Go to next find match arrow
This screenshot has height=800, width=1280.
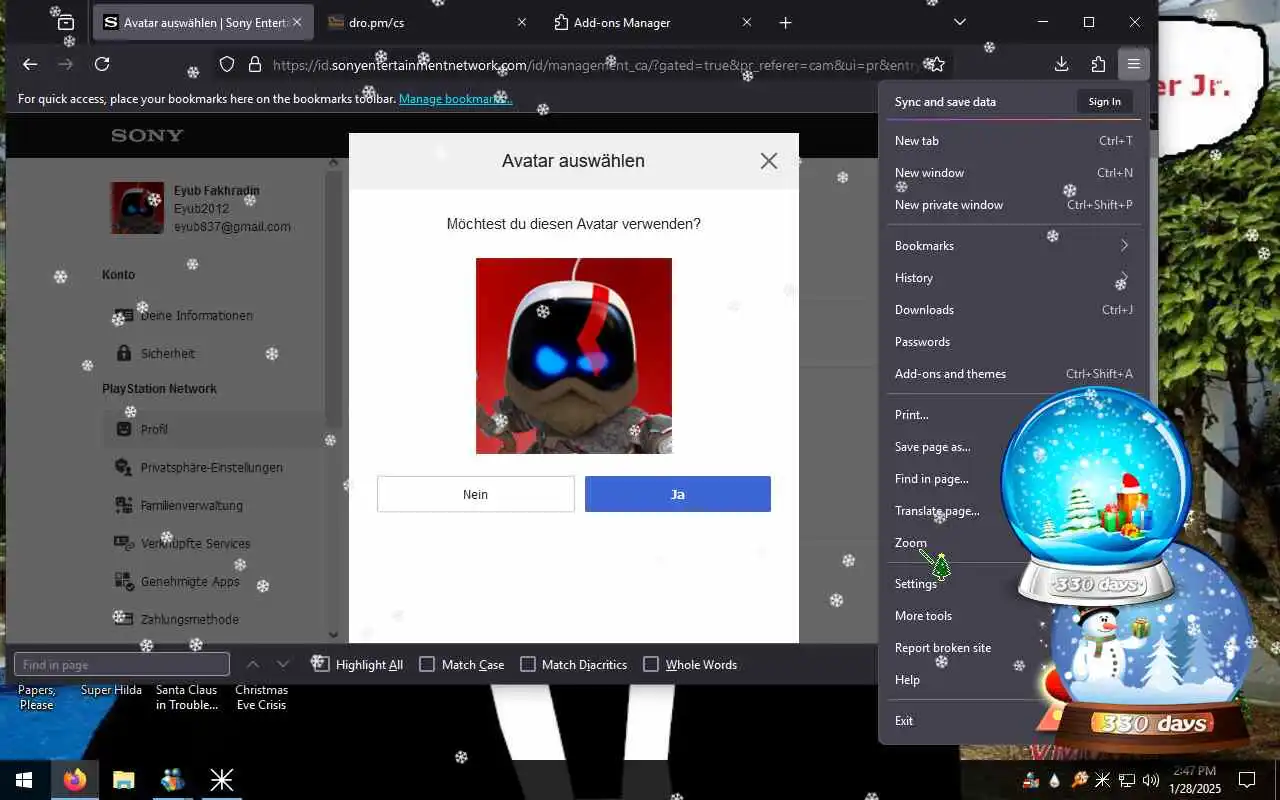pos(283,664)
